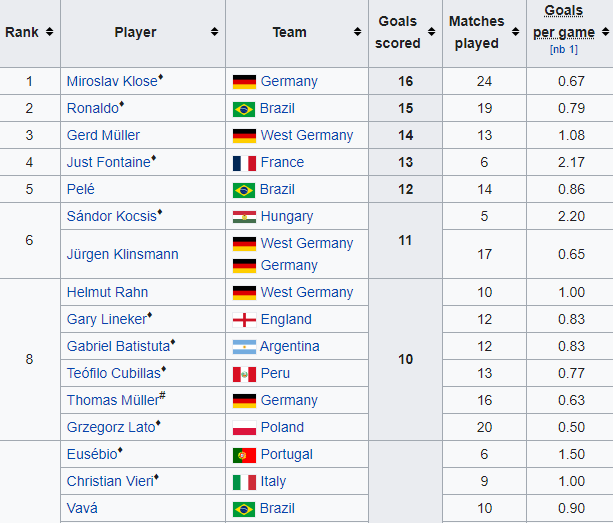613x523 pixels.
Task: Open Thomas Müller's player page
Action: click(x=113, y=400)
